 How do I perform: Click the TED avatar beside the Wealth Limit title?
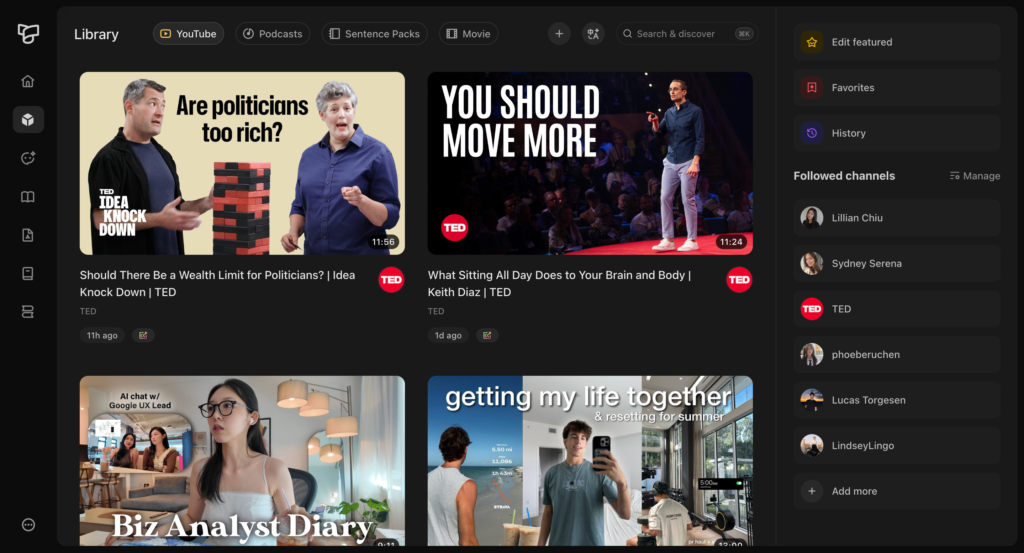point(391,280)
